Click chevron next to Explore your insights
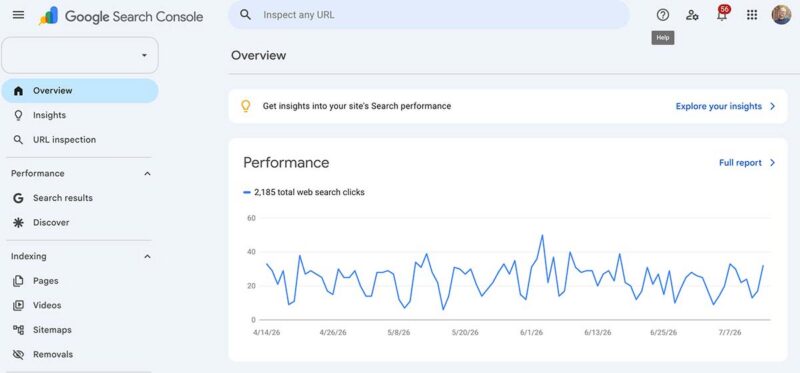 point(772,106)
